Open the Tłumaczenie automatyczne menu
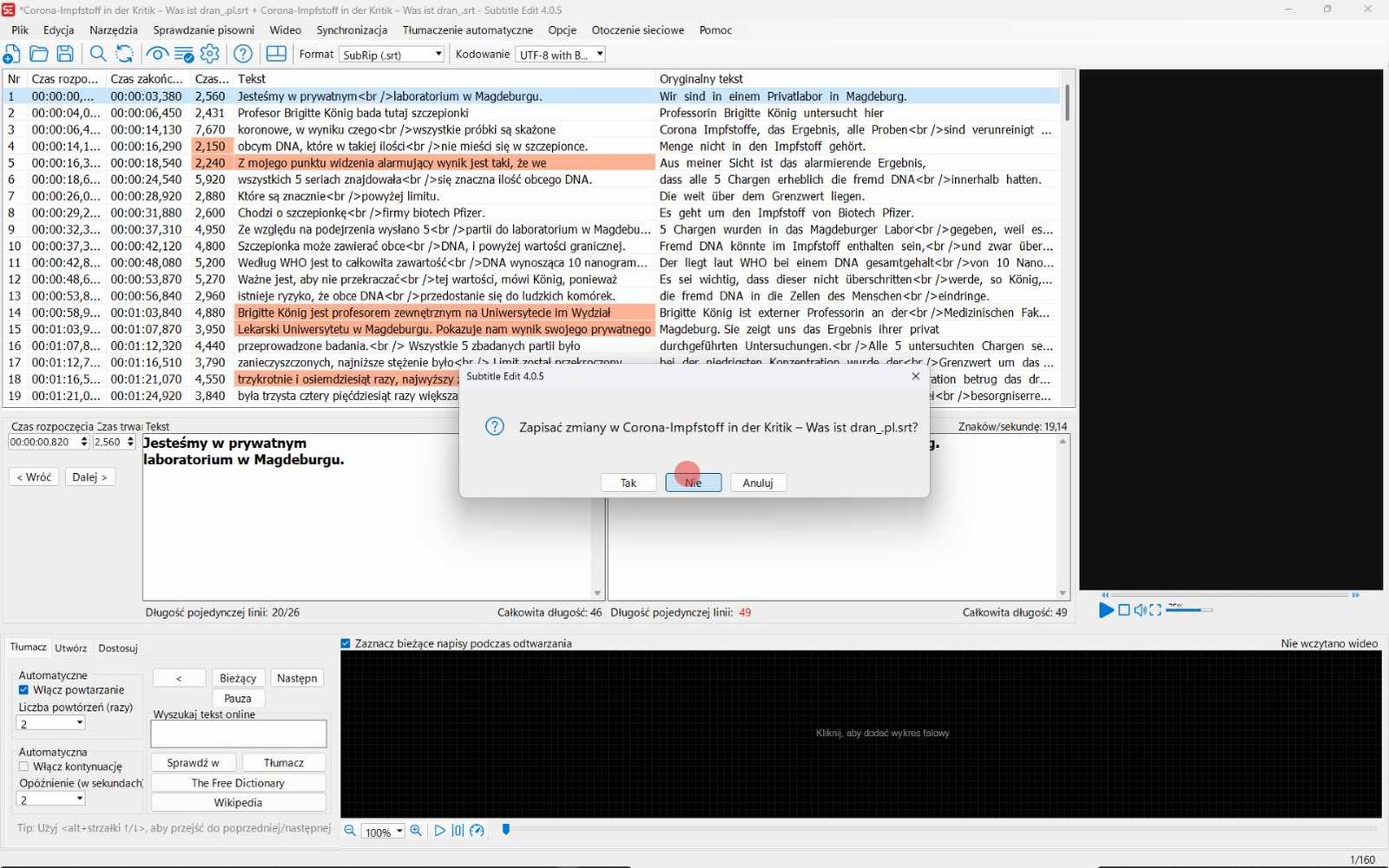Image resolution: width=1389 pixels, height=868 pixels. pos(468,30)
